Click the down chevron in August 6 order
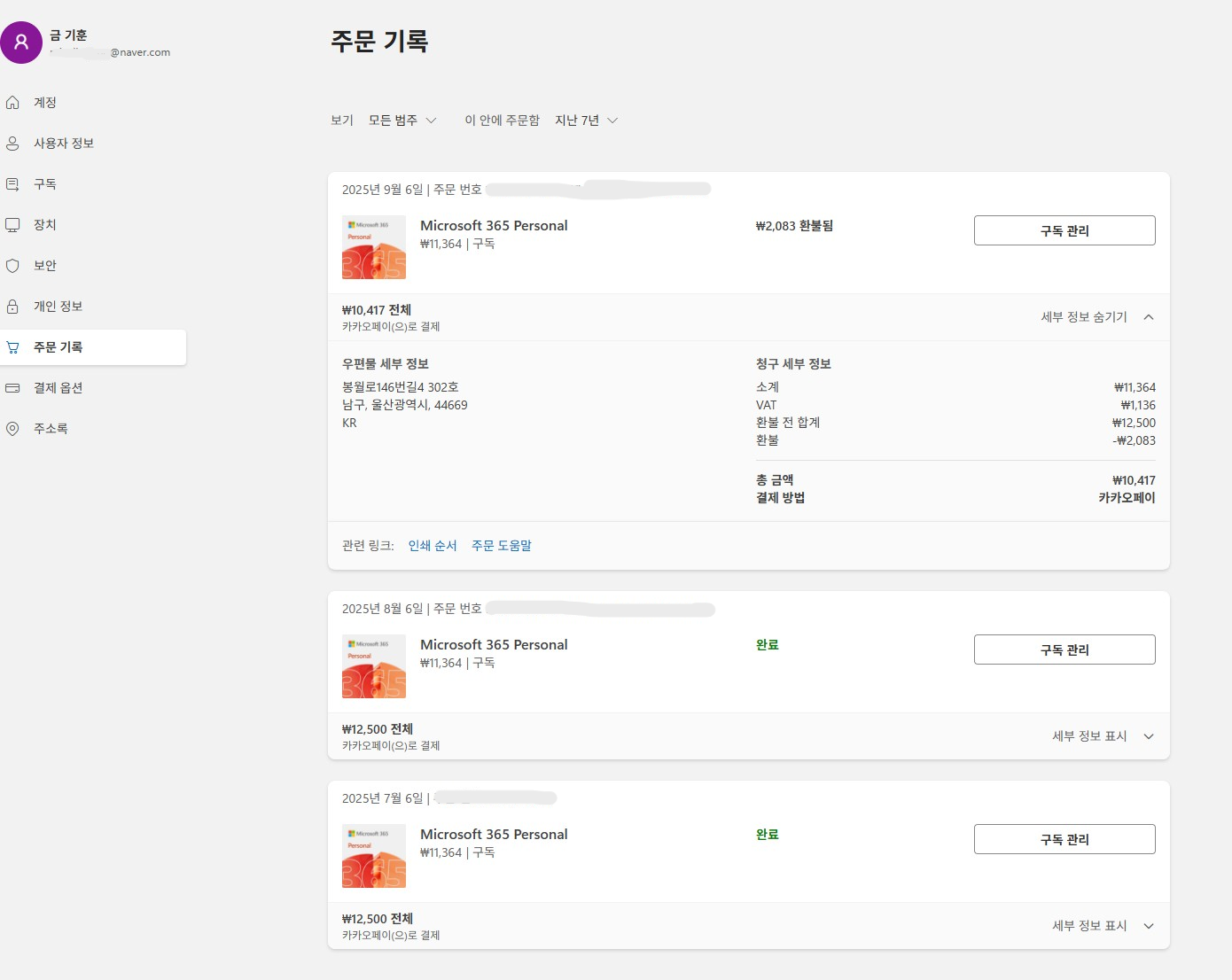 pyautogui.click(x=1149, y=736)
